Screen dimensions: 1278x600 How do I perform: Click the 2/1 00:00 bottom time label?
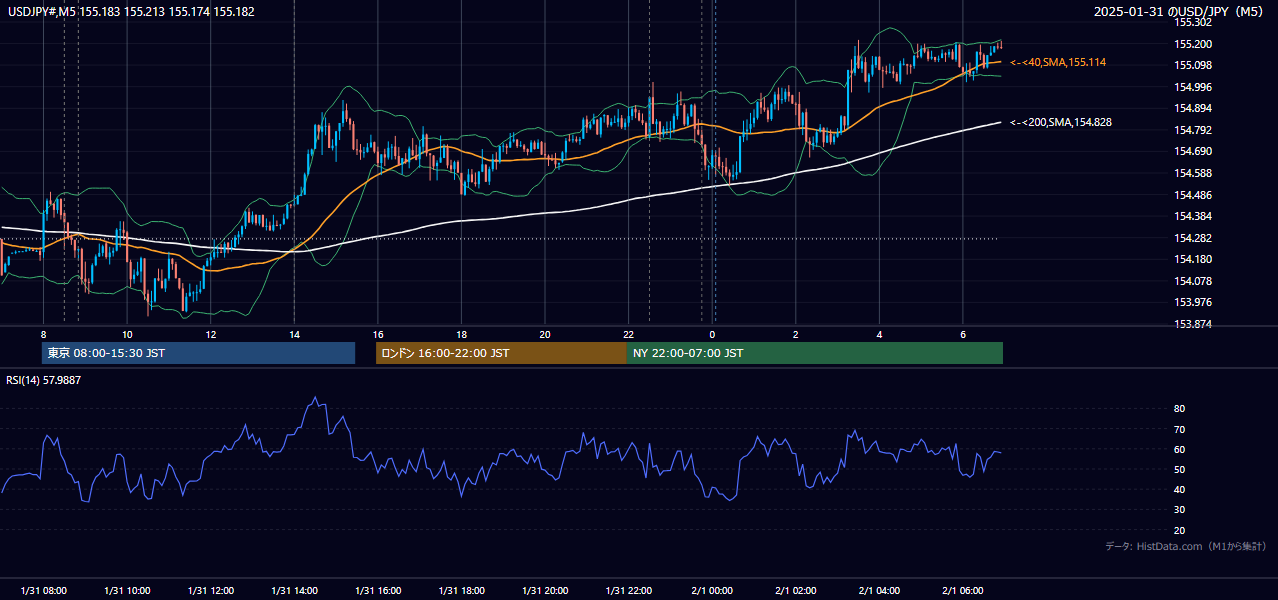(x=712, y=591)
